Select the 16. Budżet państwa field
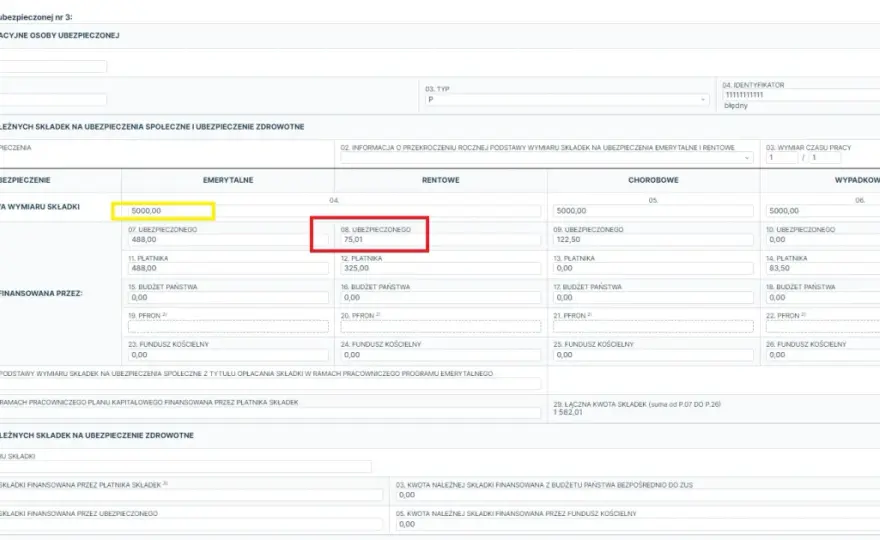This screenshot has height=540, width=880. (441, 298)
